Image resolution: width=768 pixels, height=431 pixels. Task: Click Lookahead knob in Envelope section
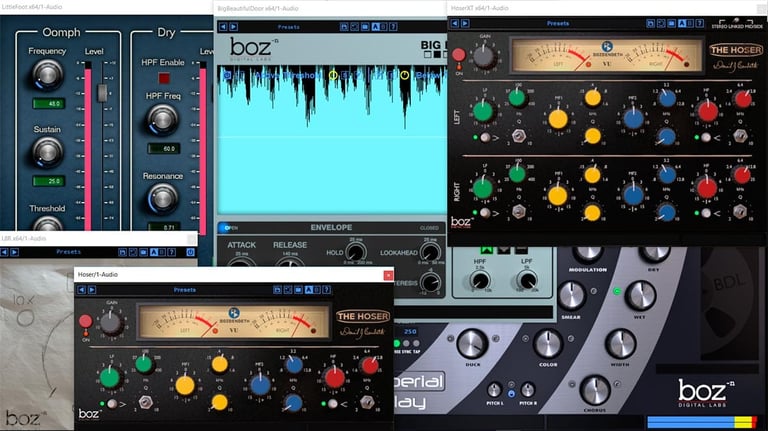point(431,252)
